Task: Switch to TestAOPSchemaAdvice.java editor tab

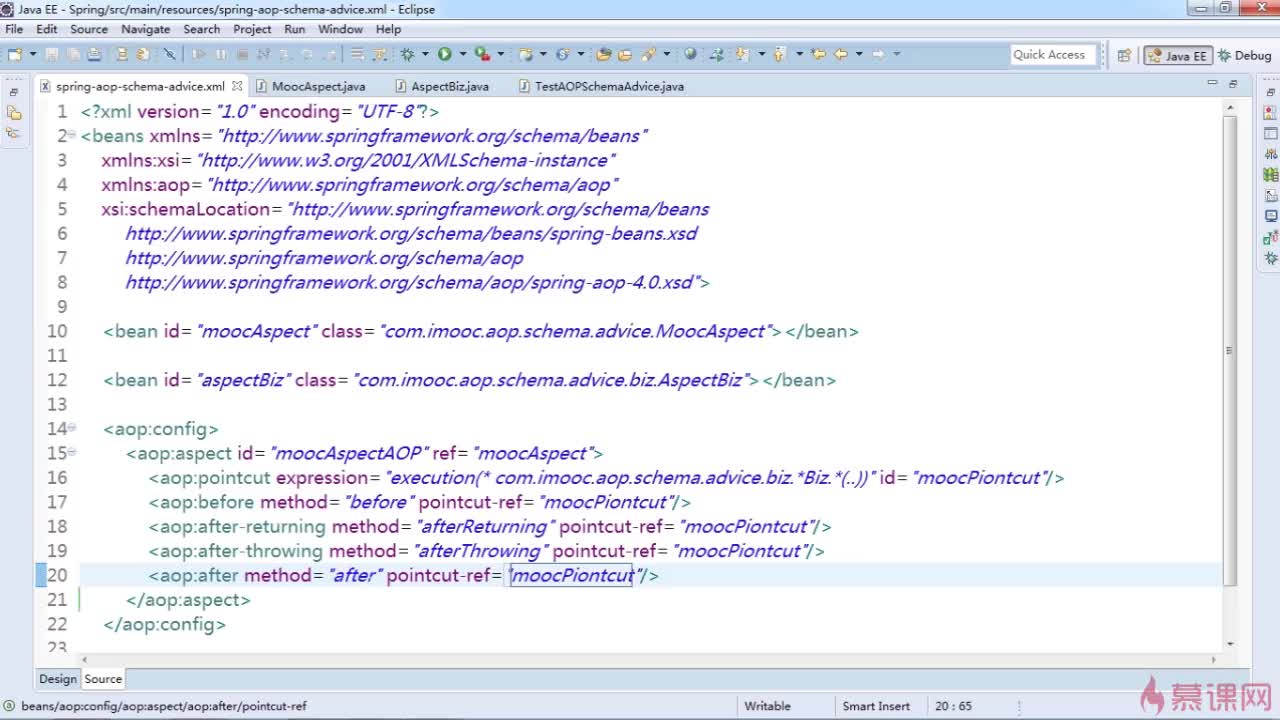Action: click(x=601, y=86)
